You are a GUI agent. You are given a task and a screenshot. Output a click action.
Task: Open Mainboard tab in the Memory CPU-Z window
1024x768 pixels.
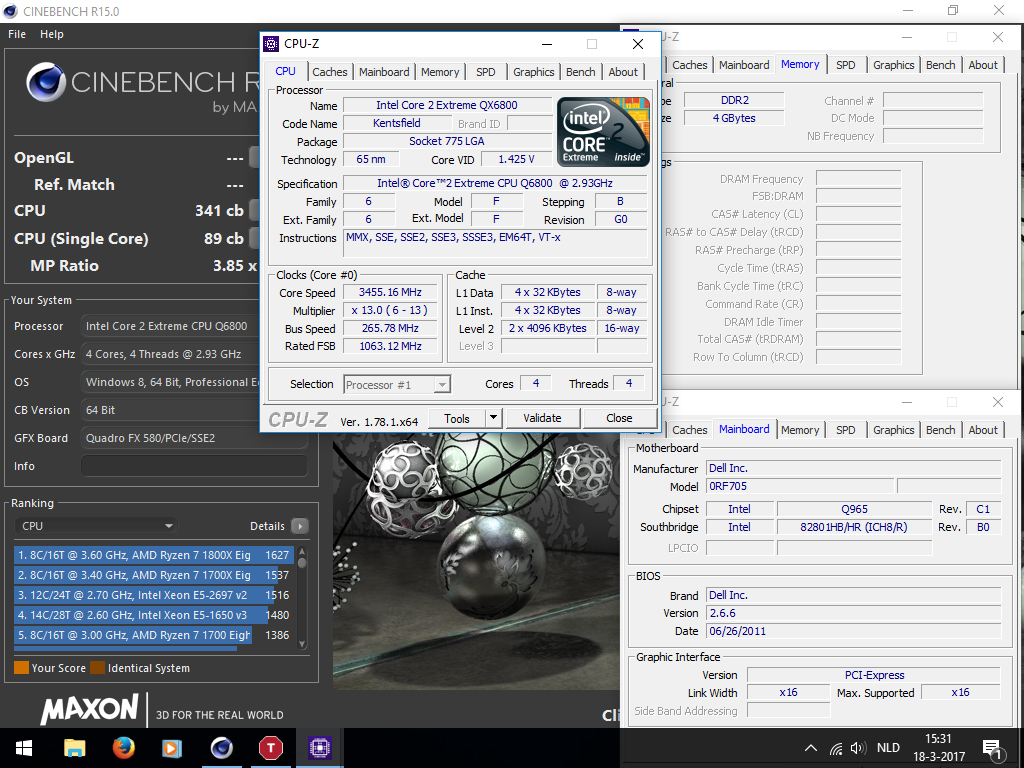coord(744,65)
